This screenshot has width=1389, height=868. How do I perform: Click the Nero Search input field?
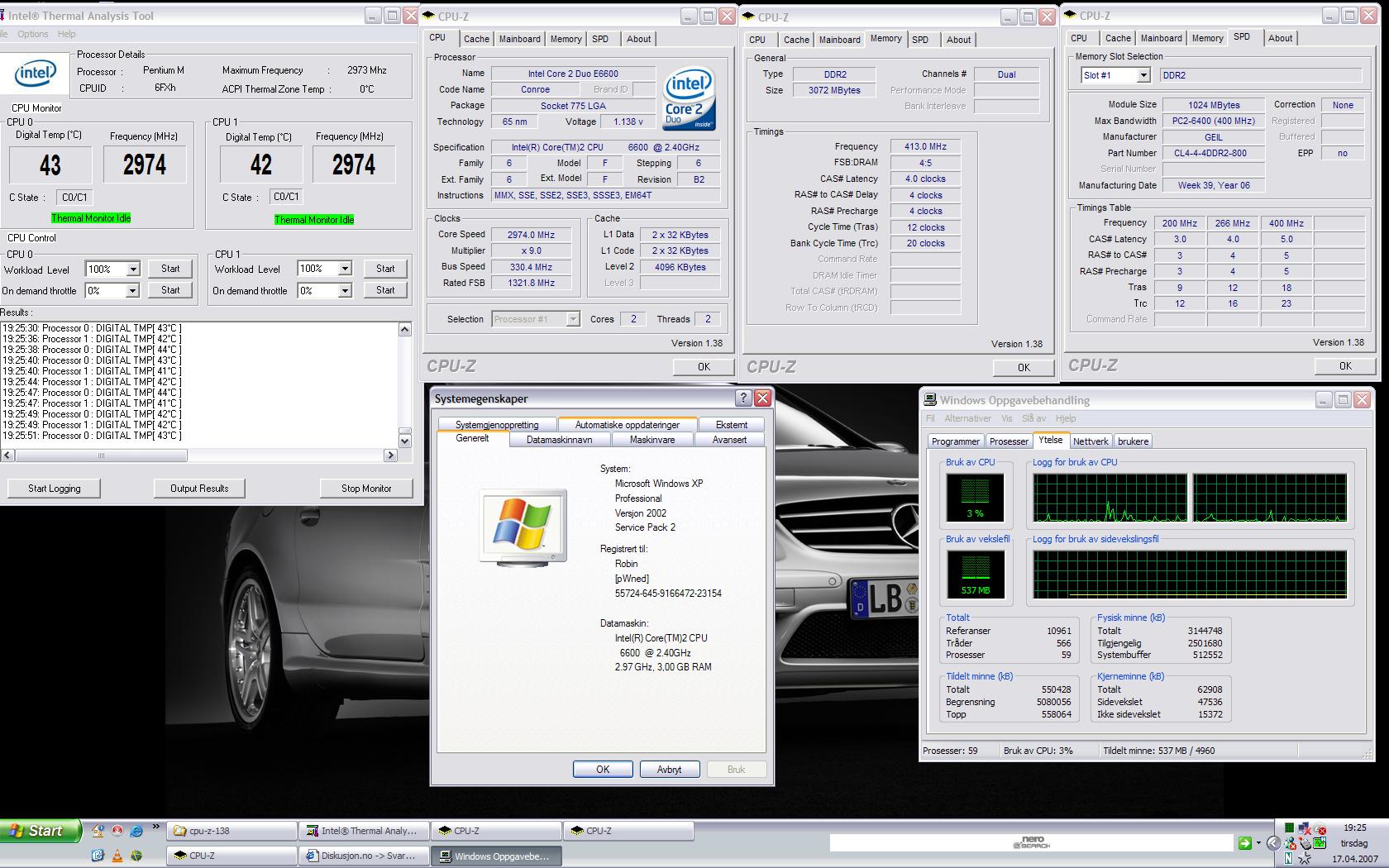click(1032, 843)
